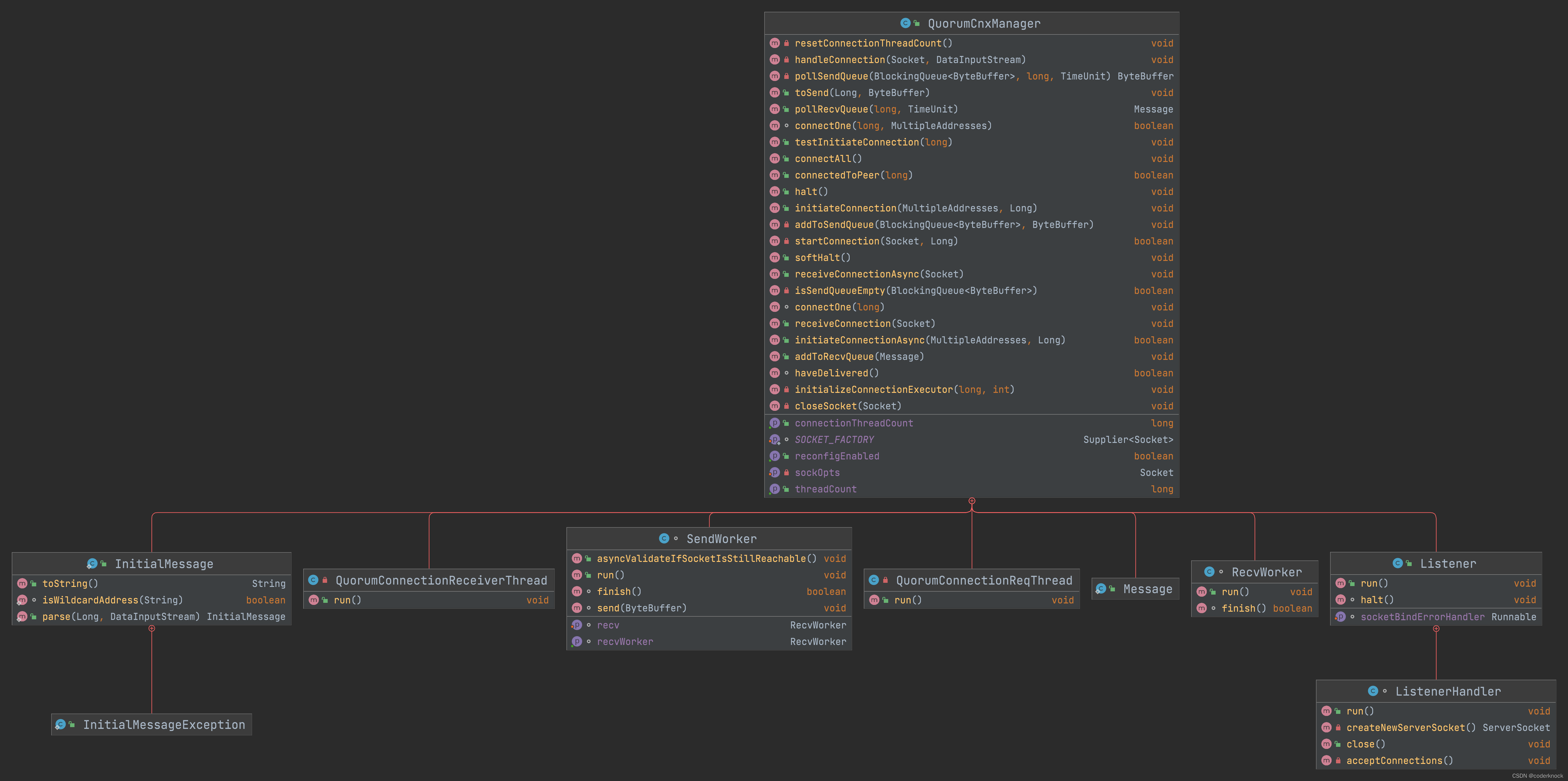
Task: Click the property icon beside connectionThreadCount
Action: (x=774, y=423)
